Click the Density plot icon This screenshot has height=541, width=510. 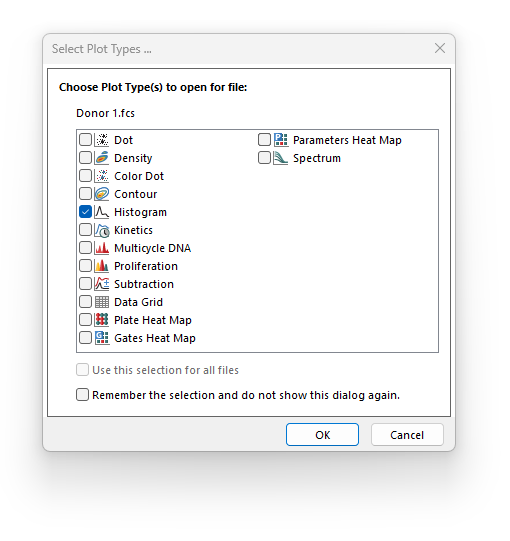coord(102,158)
